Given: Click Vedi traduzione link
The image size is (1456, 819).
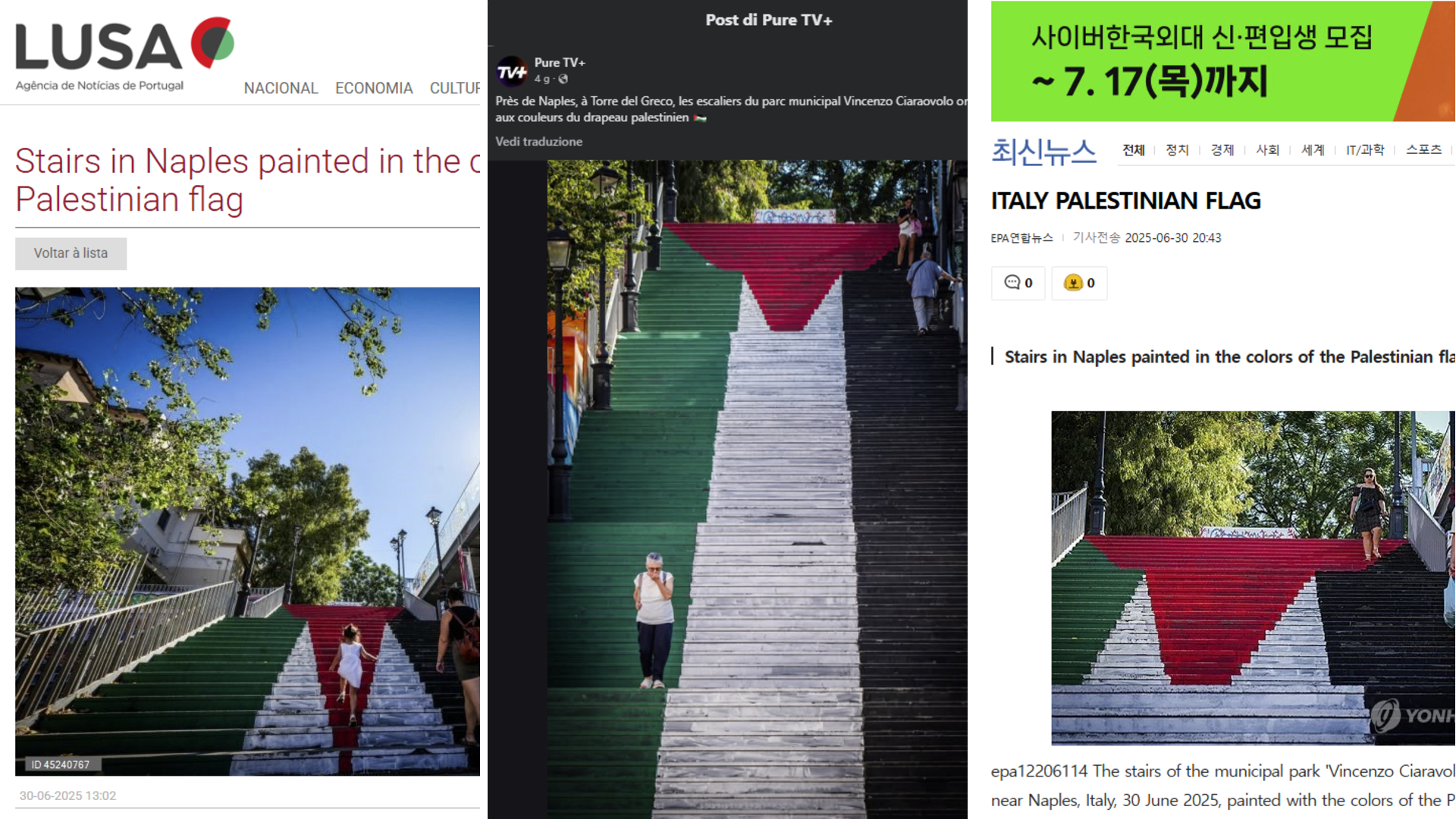Looking at the screenshot, I should [x=538, y=141].
